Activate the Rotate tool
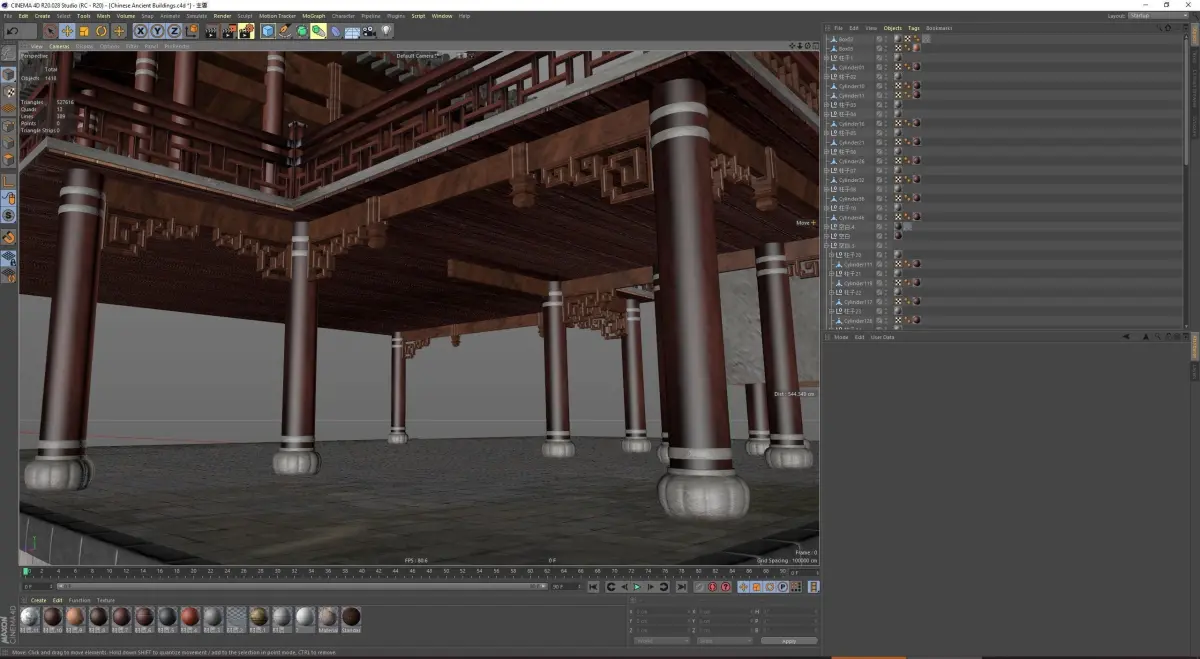Viewport: 1200px width, 659px height. click(x=101, y=31)
